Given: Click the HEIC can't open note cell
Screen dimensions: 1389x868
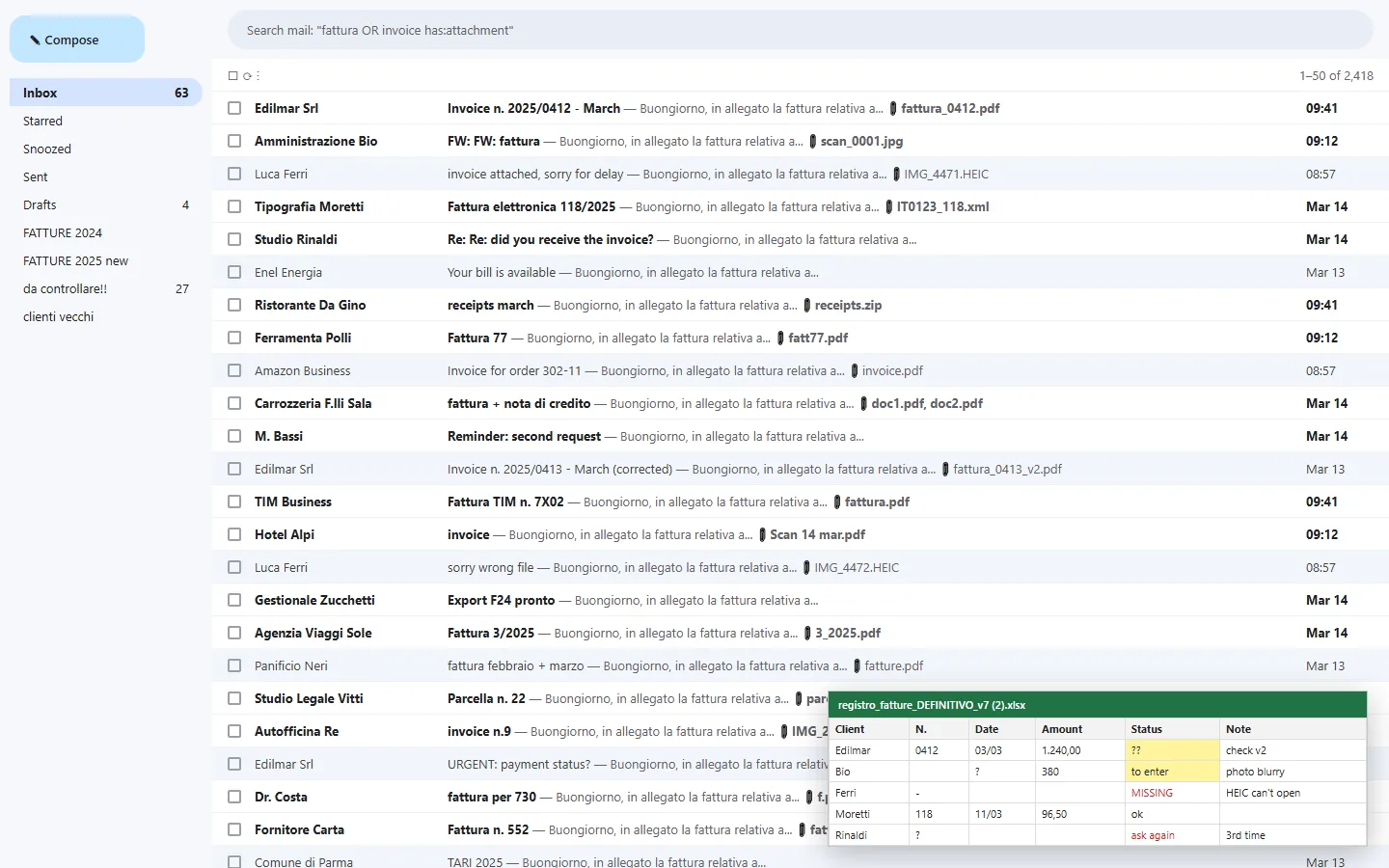Looking at the screenshot, I should click(x=1293, y=793).
